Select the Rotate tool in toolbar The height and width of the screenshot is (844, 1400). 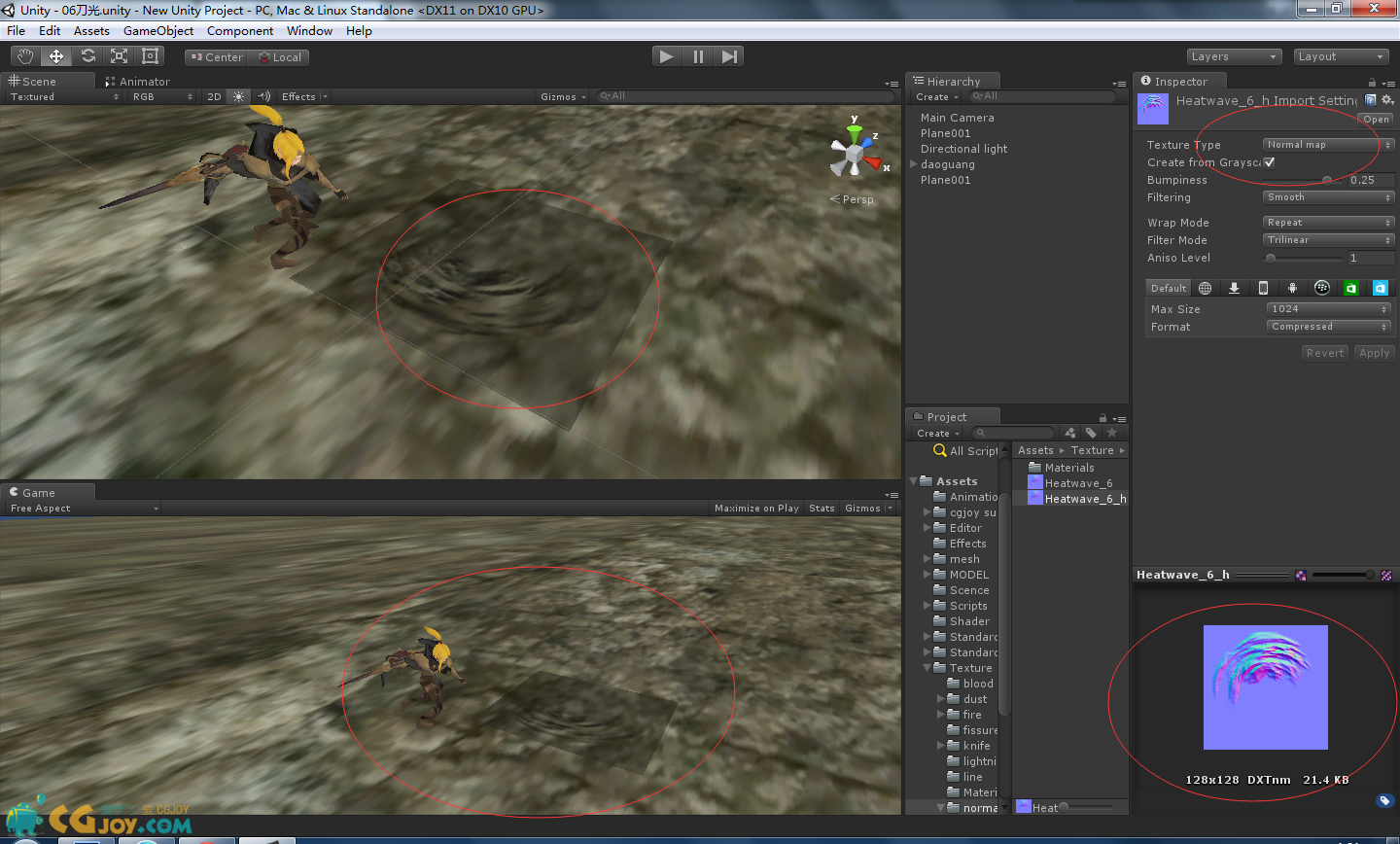pyautogui.click(x=87, y=56)
